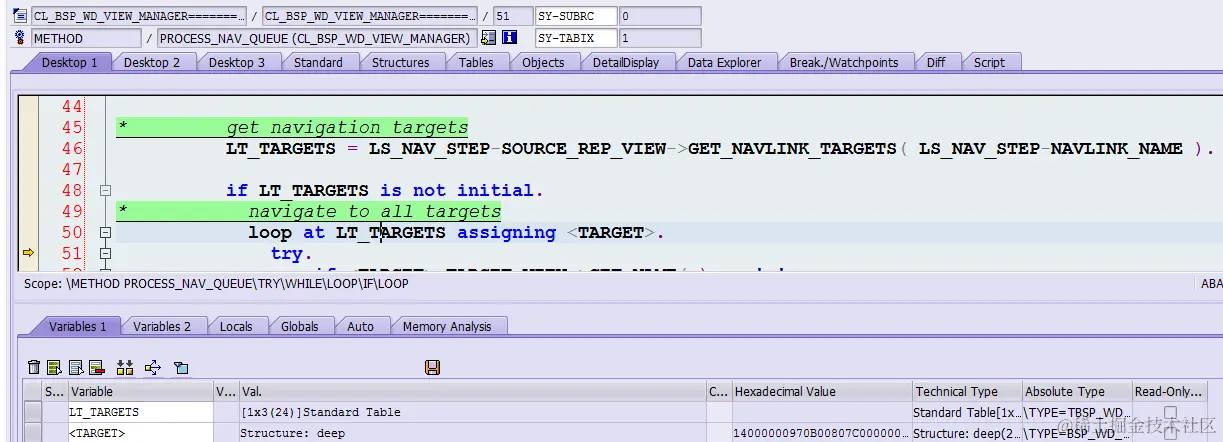Screen dimensions: 1223x442
Task: Click the Hexadecimal Value column header
Action: 822,391
